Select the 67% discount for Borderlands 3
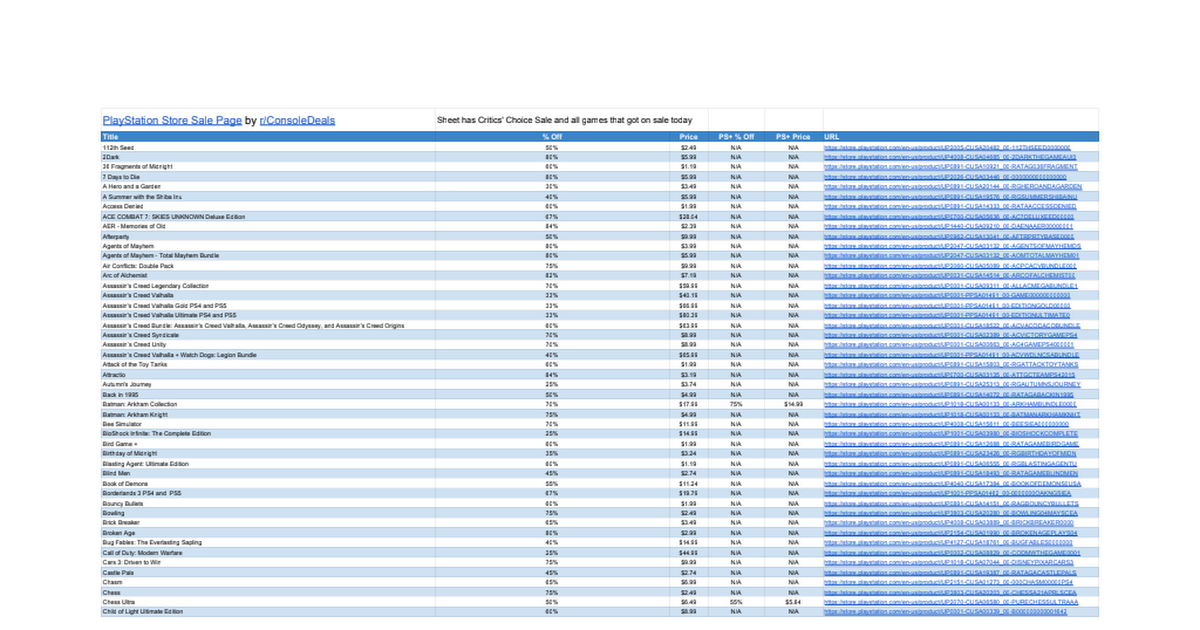Image resolution: width=1200 pixels, height=630 pixels. coord(551,492)
